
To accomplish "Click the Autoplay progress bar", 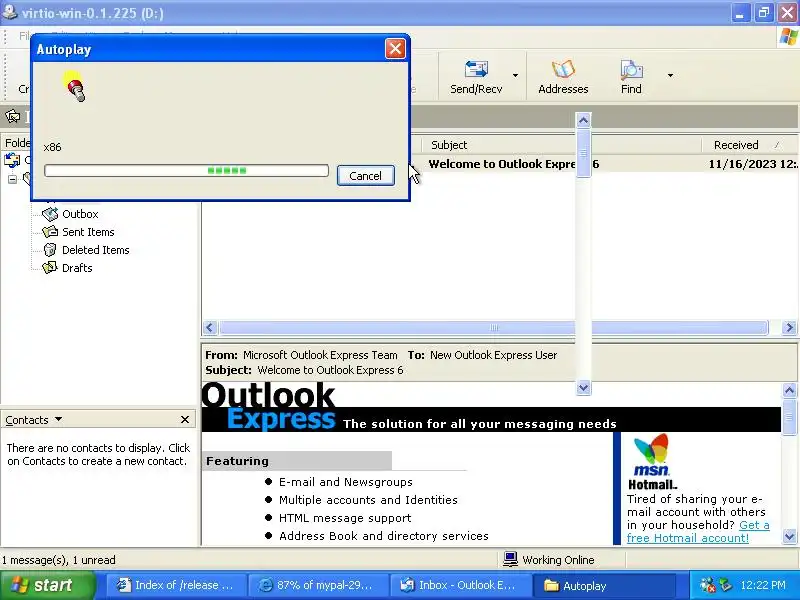I will pos(186,170).
